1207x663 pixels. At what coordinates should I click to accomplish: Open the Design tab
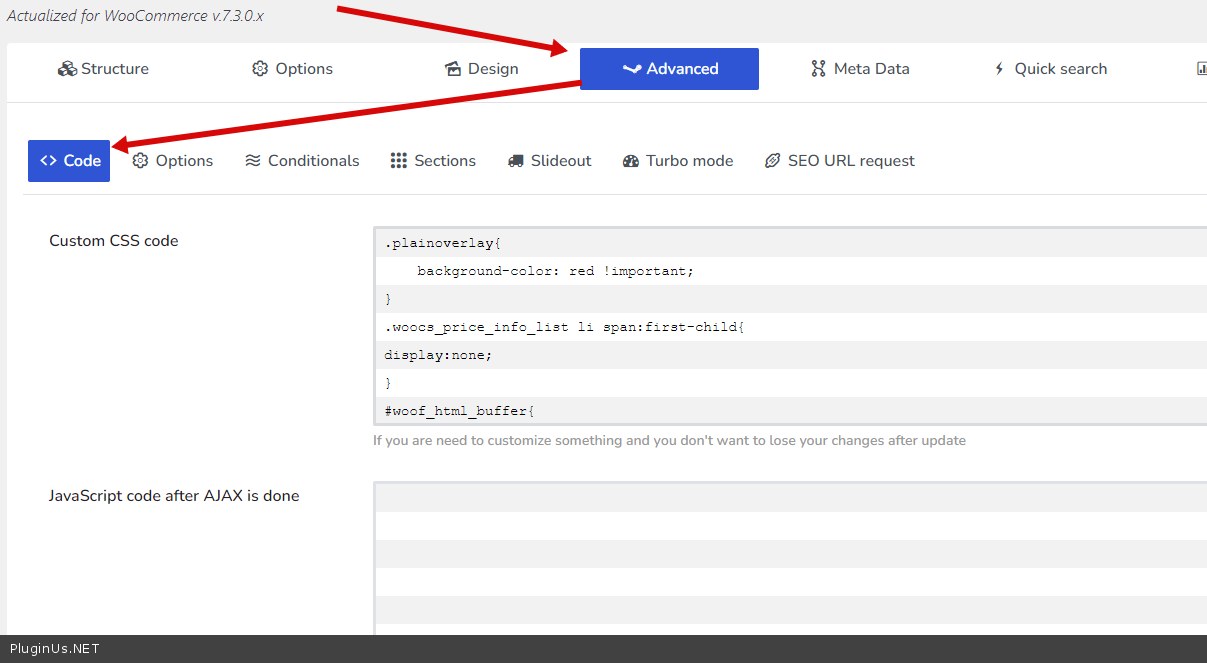click(x=480, y=69)
